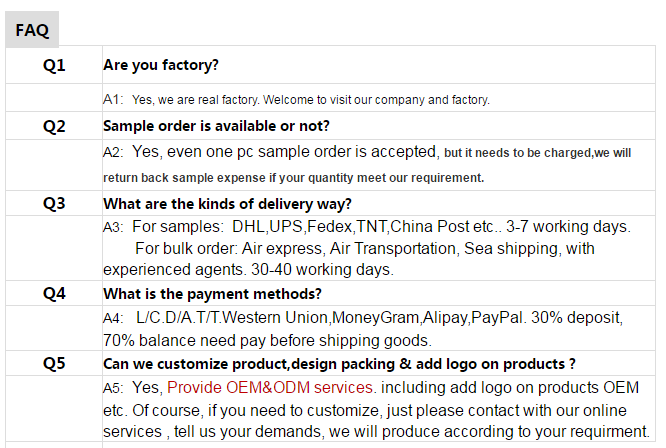Click 'return back sample expense' answer line
666x448 pixels.
(x=293, y=178)
